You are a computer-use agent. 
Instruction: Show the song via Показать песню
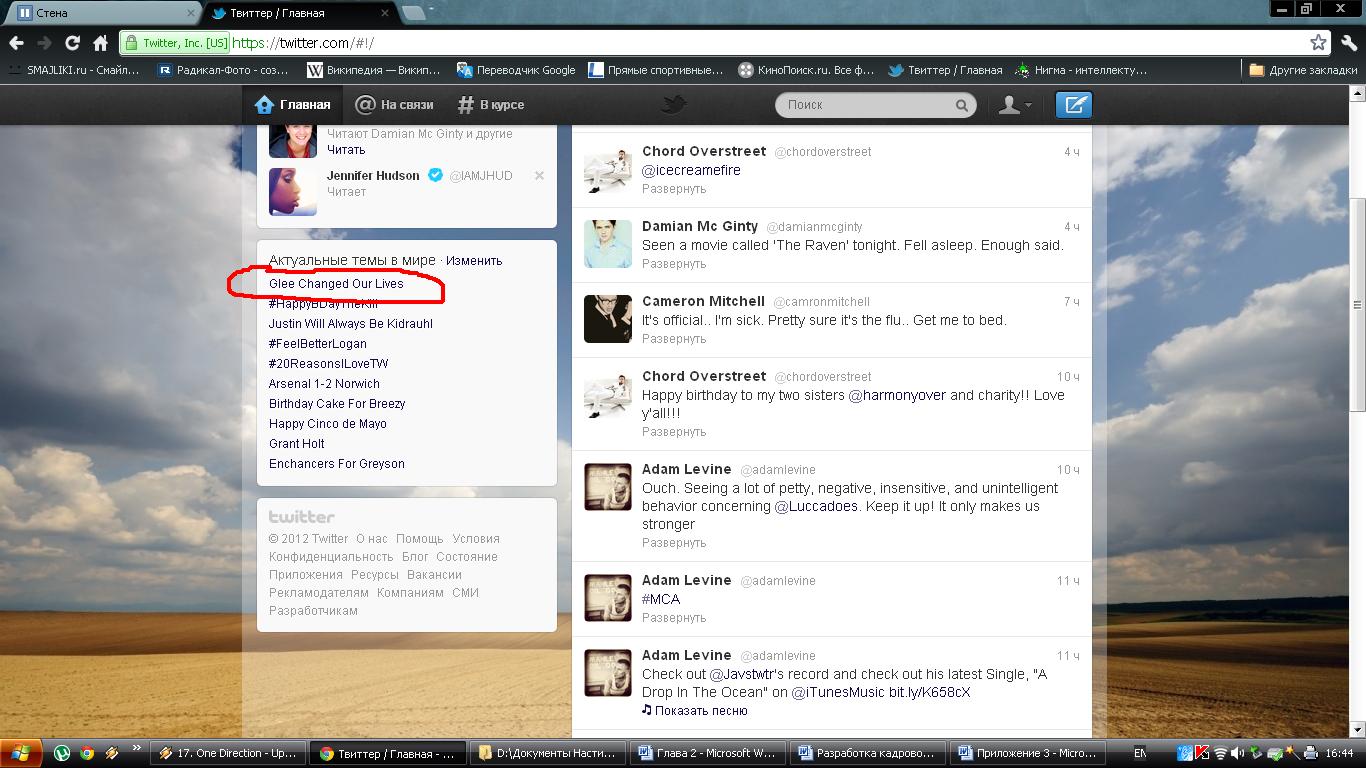pos(695,711)
